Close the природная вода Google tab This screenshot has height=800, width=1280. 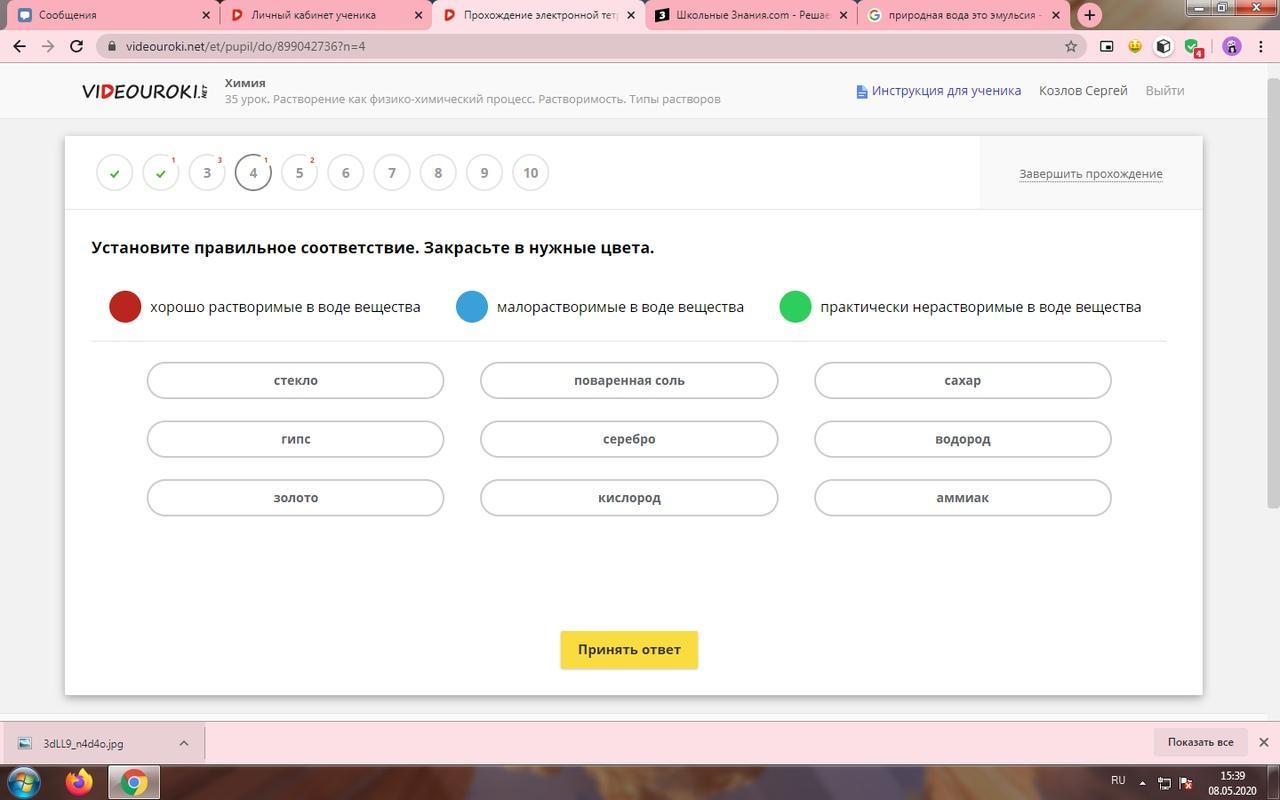1055,15
